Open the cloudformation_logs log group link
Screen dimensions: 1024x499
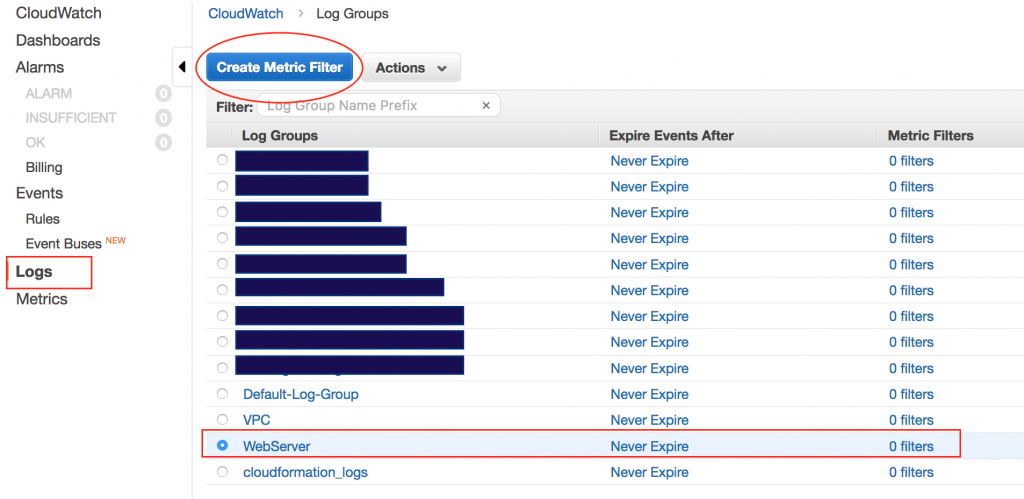(x=305, y=472)
